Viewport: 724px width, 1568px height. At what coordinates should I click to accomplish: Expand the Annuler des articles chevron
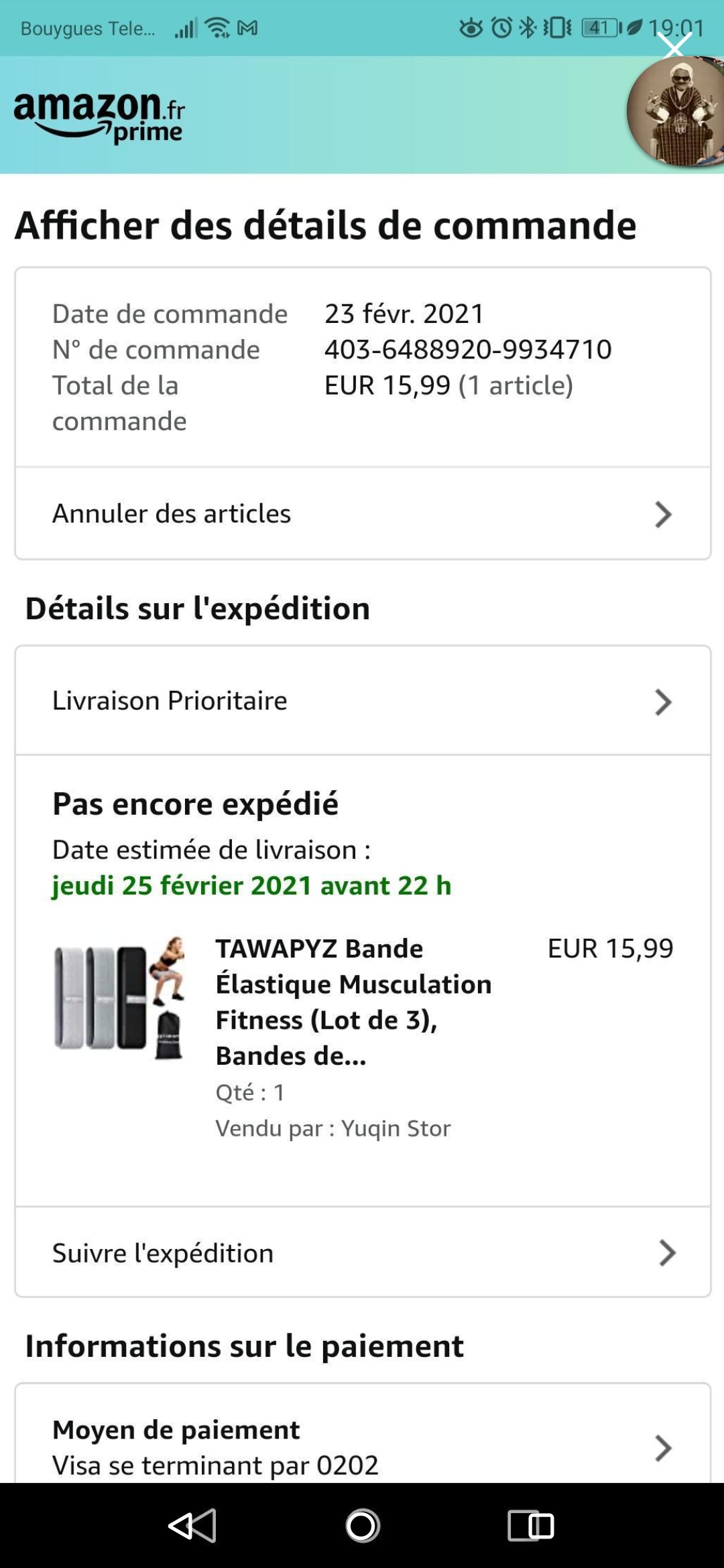tap(662, 515)
